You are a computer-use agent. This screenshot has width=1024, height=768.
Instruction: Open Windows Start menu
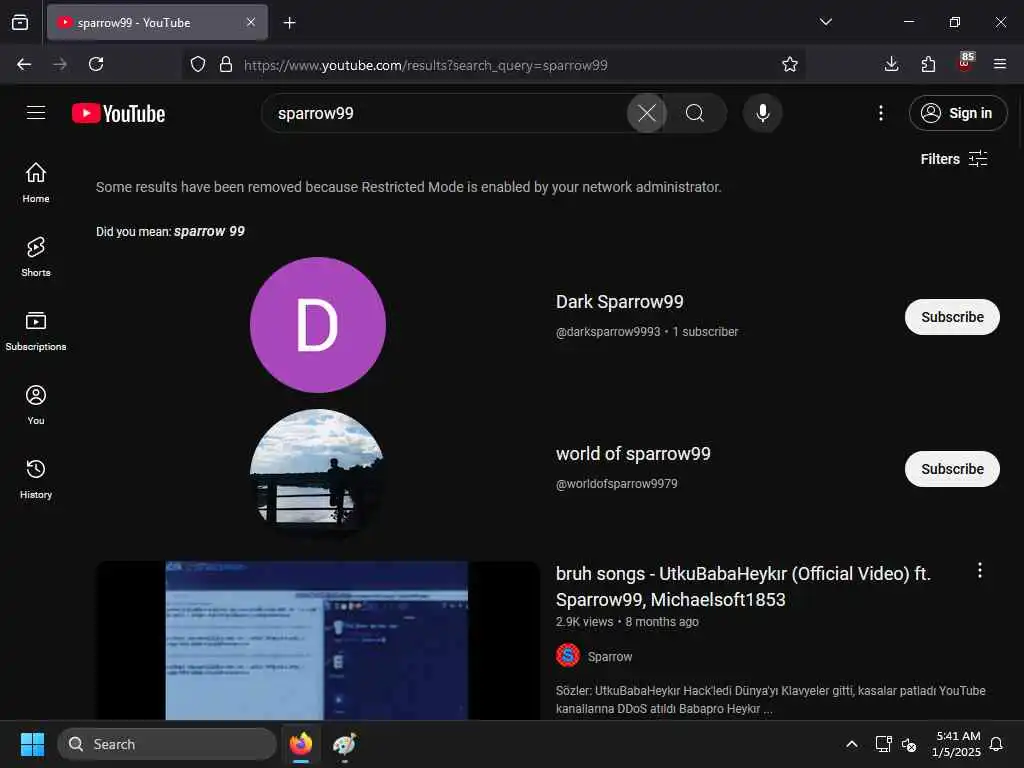[32, 744]
